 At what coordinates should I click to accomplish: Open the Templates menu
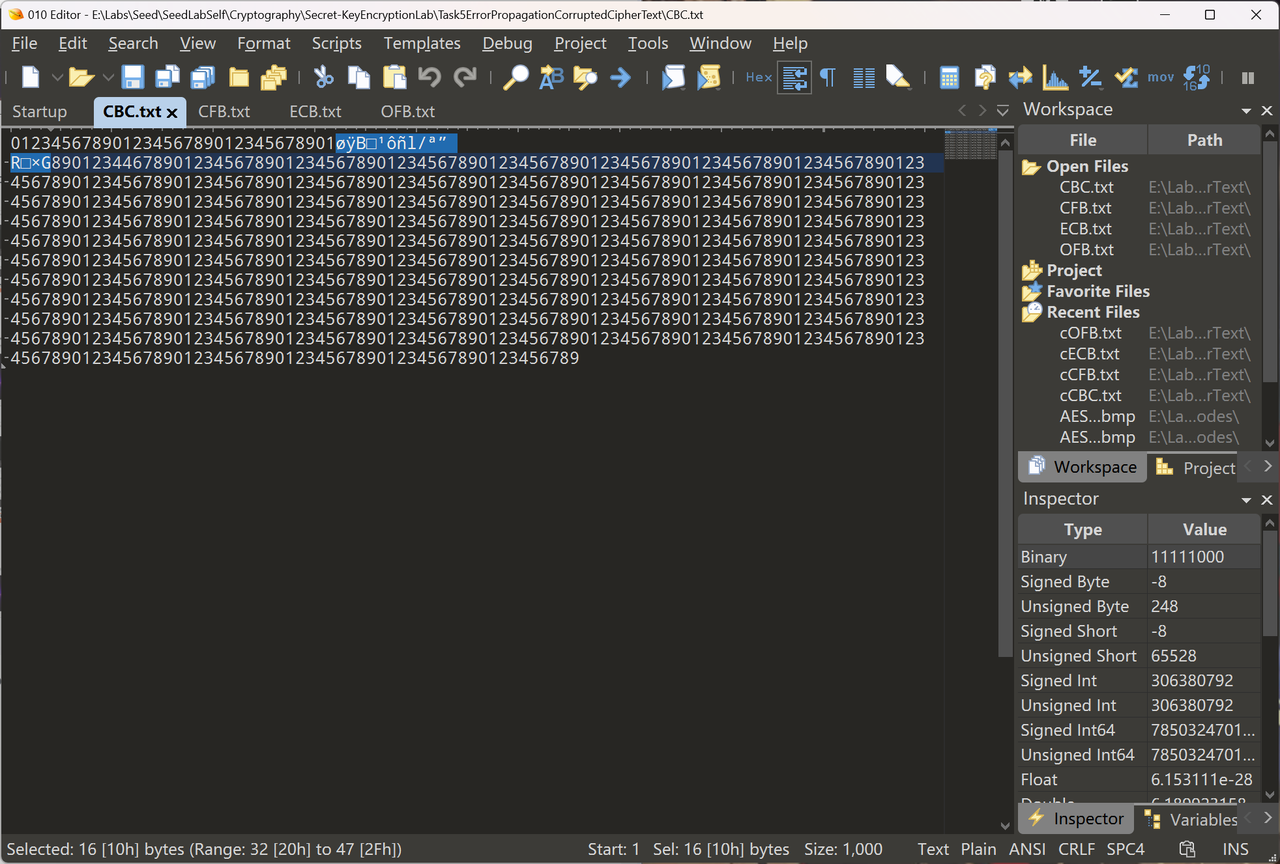pos(422,43)
